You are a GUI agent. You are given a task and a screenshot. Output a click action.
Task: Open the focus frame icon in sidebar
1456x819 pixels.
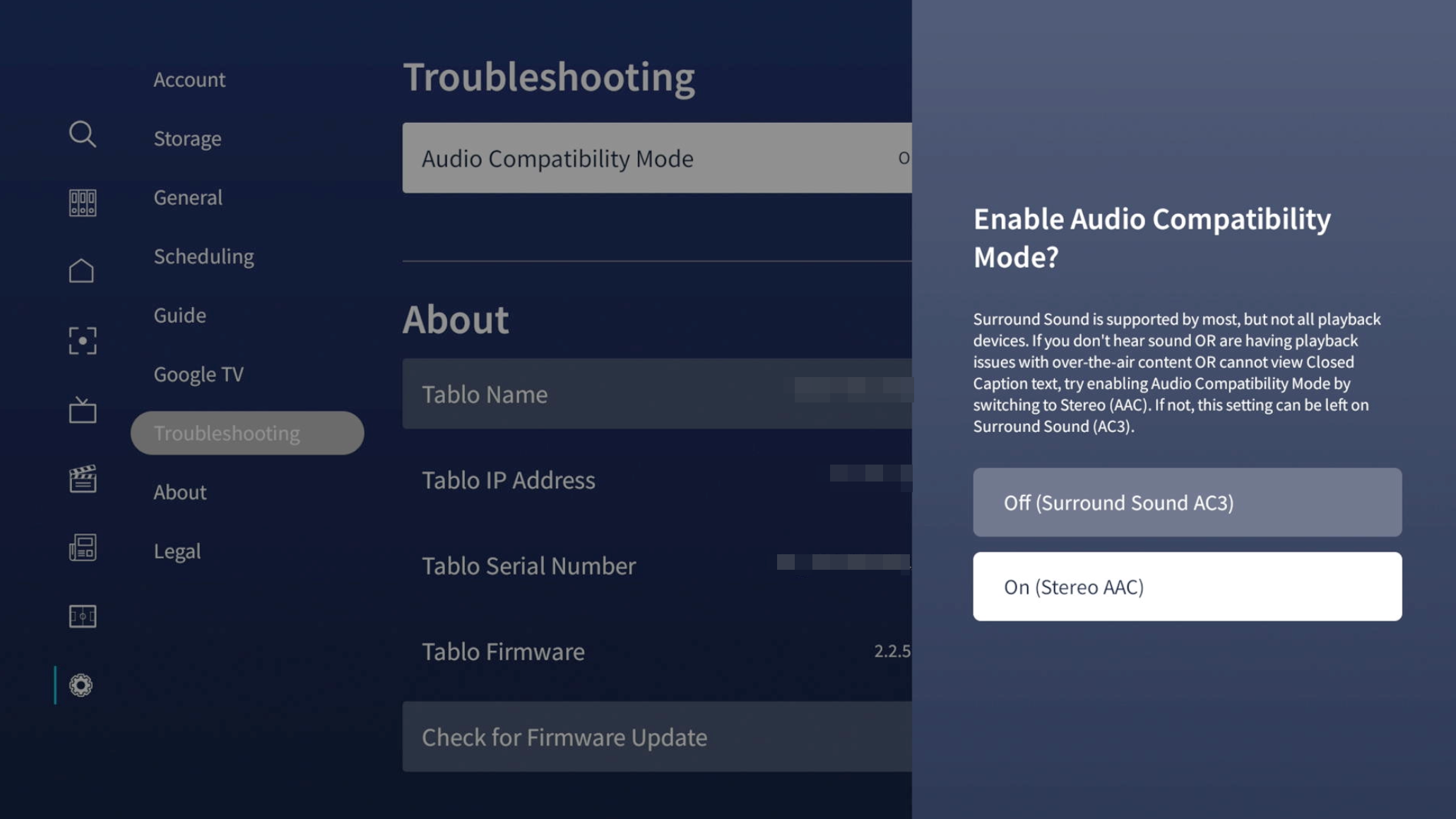(x=82, y=340)
